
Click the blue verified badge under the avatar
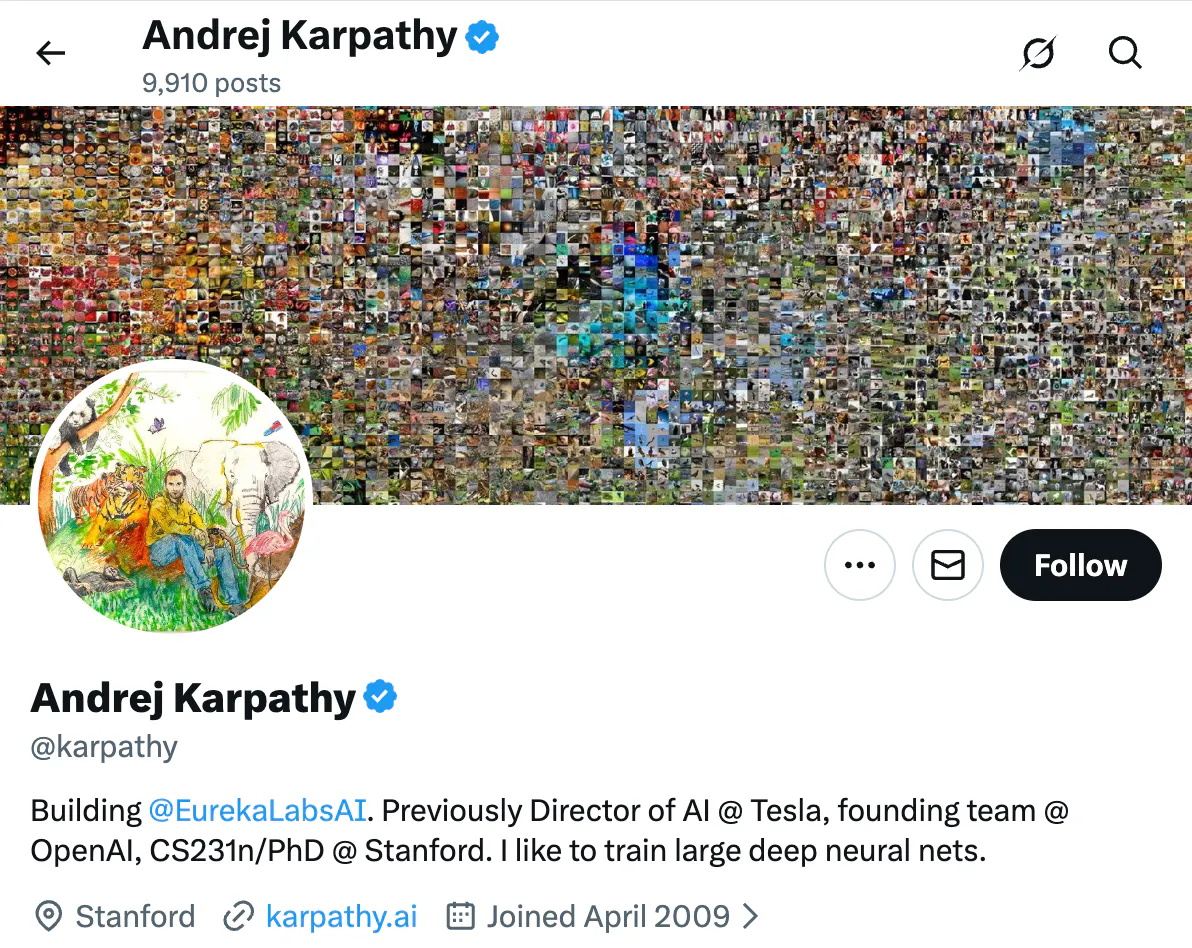[380, 696]
